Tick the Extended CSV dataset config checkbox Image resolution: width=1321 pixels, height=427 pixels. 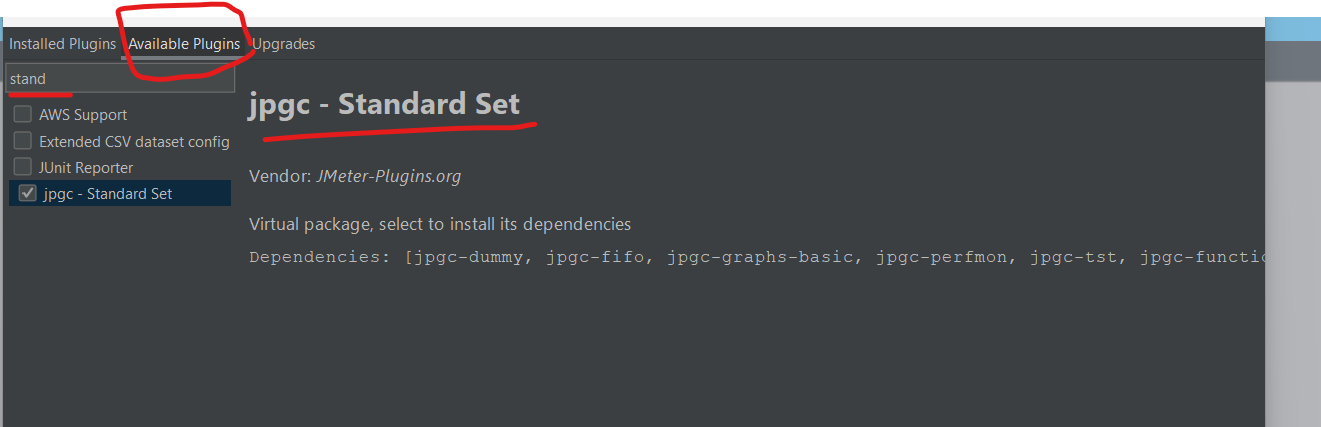[x=23, y=141]
